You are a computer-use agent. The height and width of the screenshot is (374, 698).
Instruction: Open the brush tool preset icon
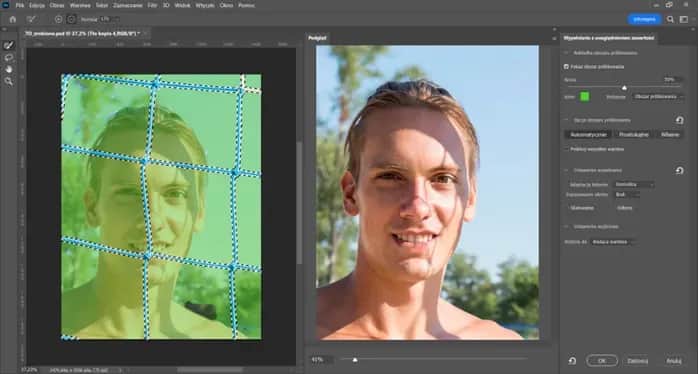(x=31, y=19)
